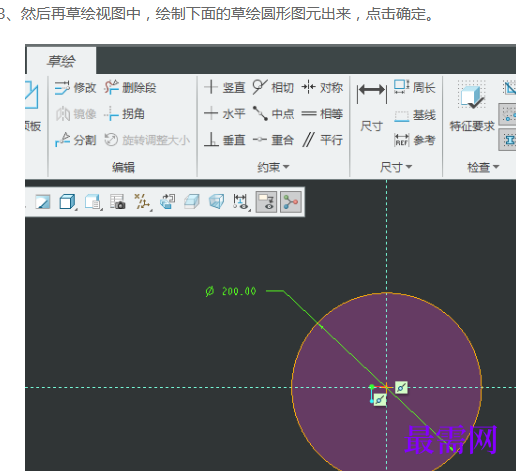Apply the 中点 midpoint constraint
The width and height of the screenshot is (516, 471).
point(273,114)
